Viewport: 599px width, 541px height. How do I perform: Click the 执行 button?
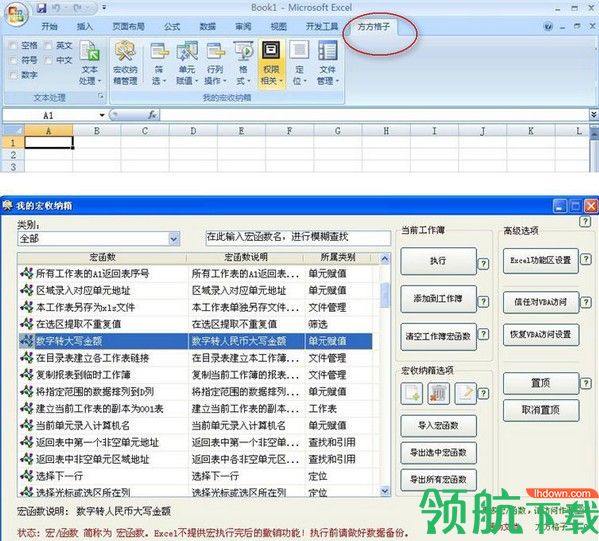coord(438,261)
